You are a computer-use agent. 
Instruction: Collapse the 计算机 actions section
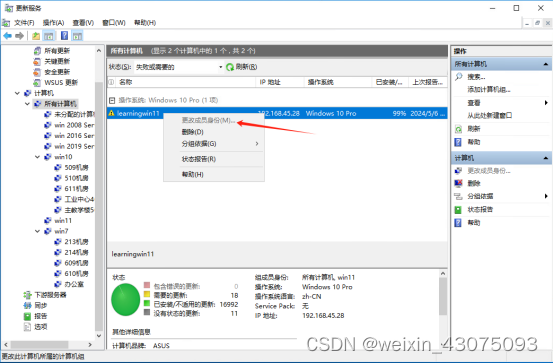click(x=546, y=158)
